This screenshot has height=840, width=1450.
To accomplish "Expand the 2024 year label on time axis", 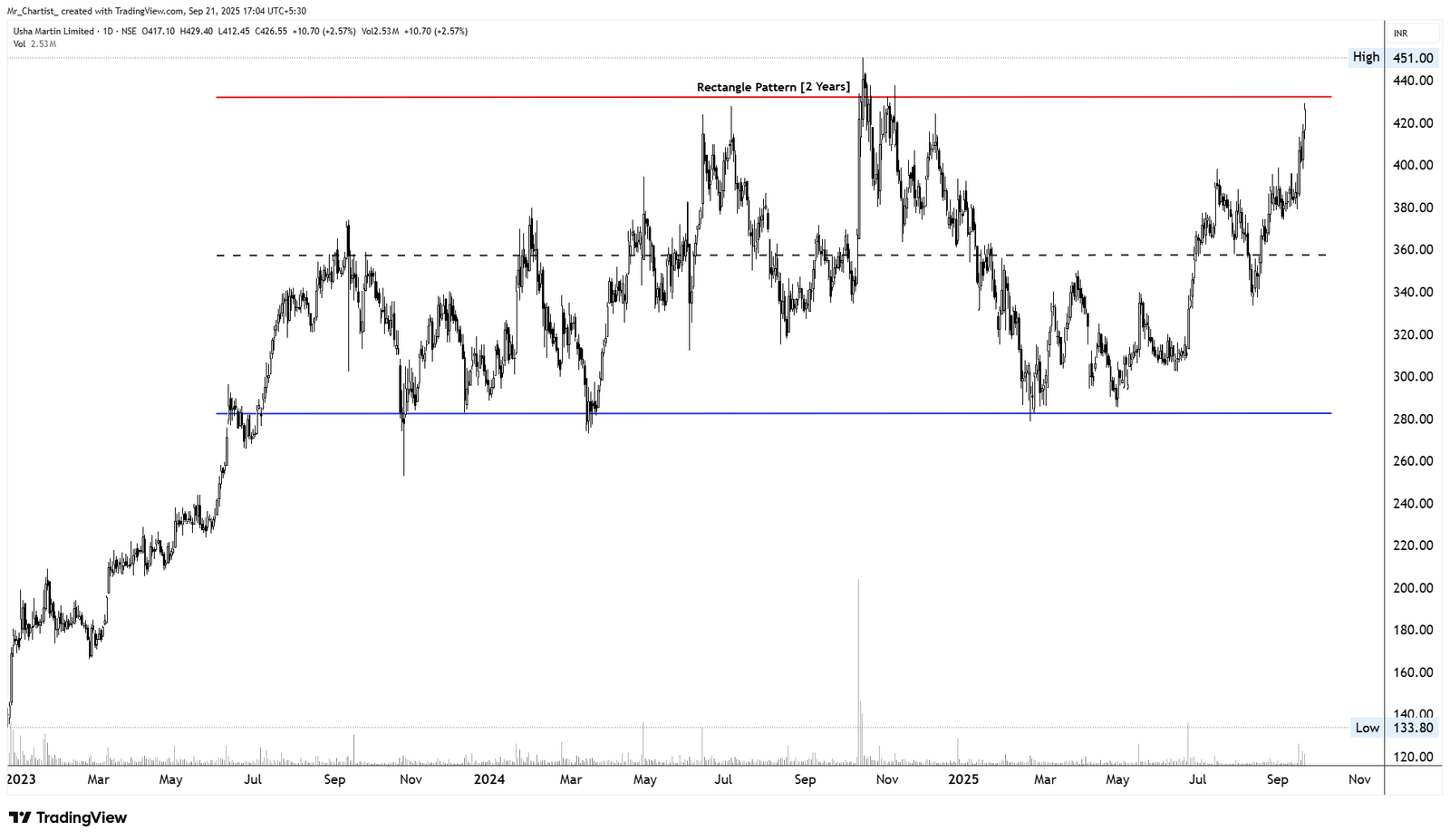I will [488, 778].
